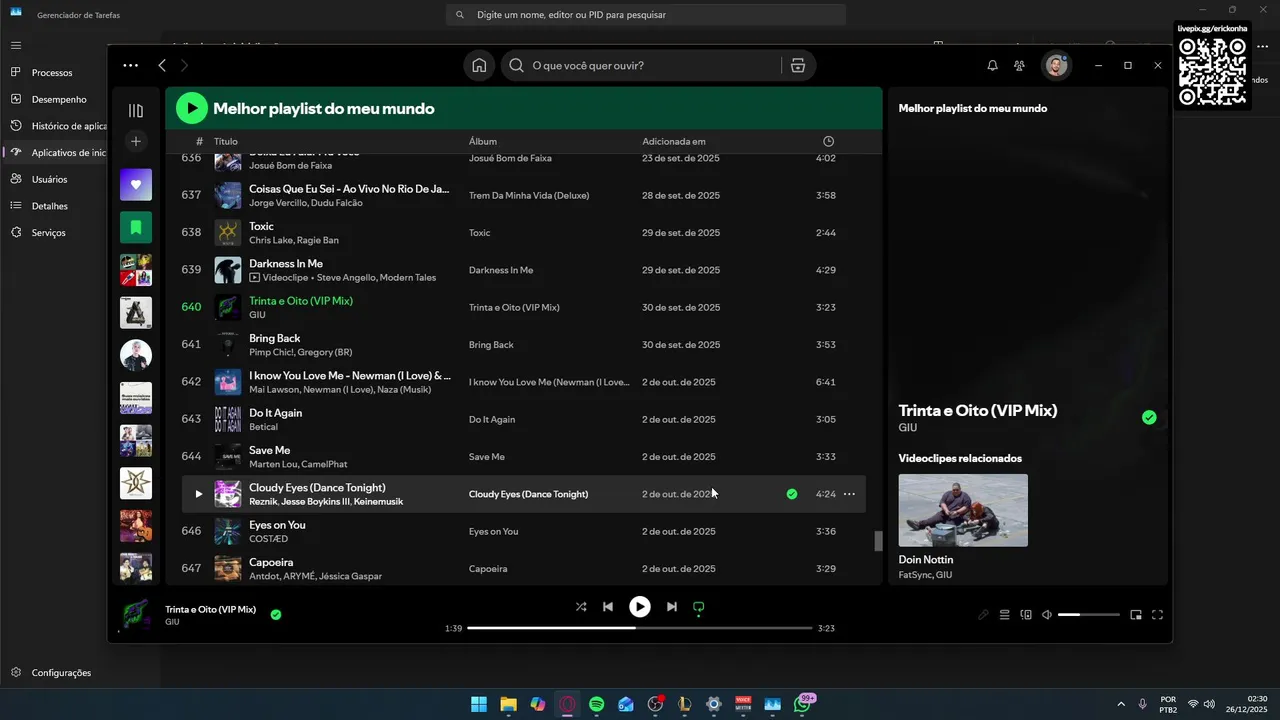The width and height of the screenshot is (1280, 720).
Task: Click the Task Manager search box
Action: click(x=646, y=15)
